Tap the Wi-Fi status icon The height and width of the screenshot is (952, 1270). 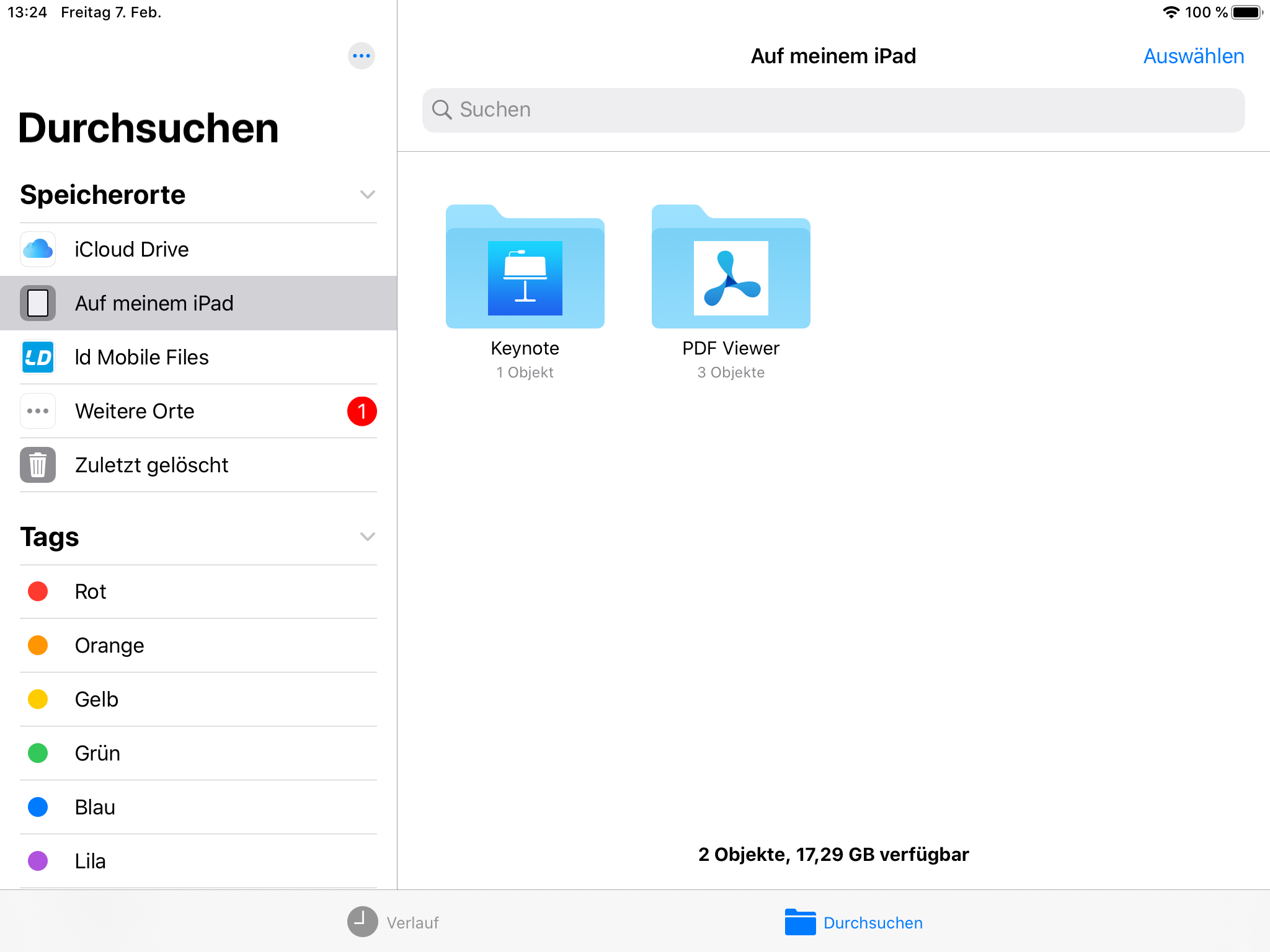coord(1171,12)
